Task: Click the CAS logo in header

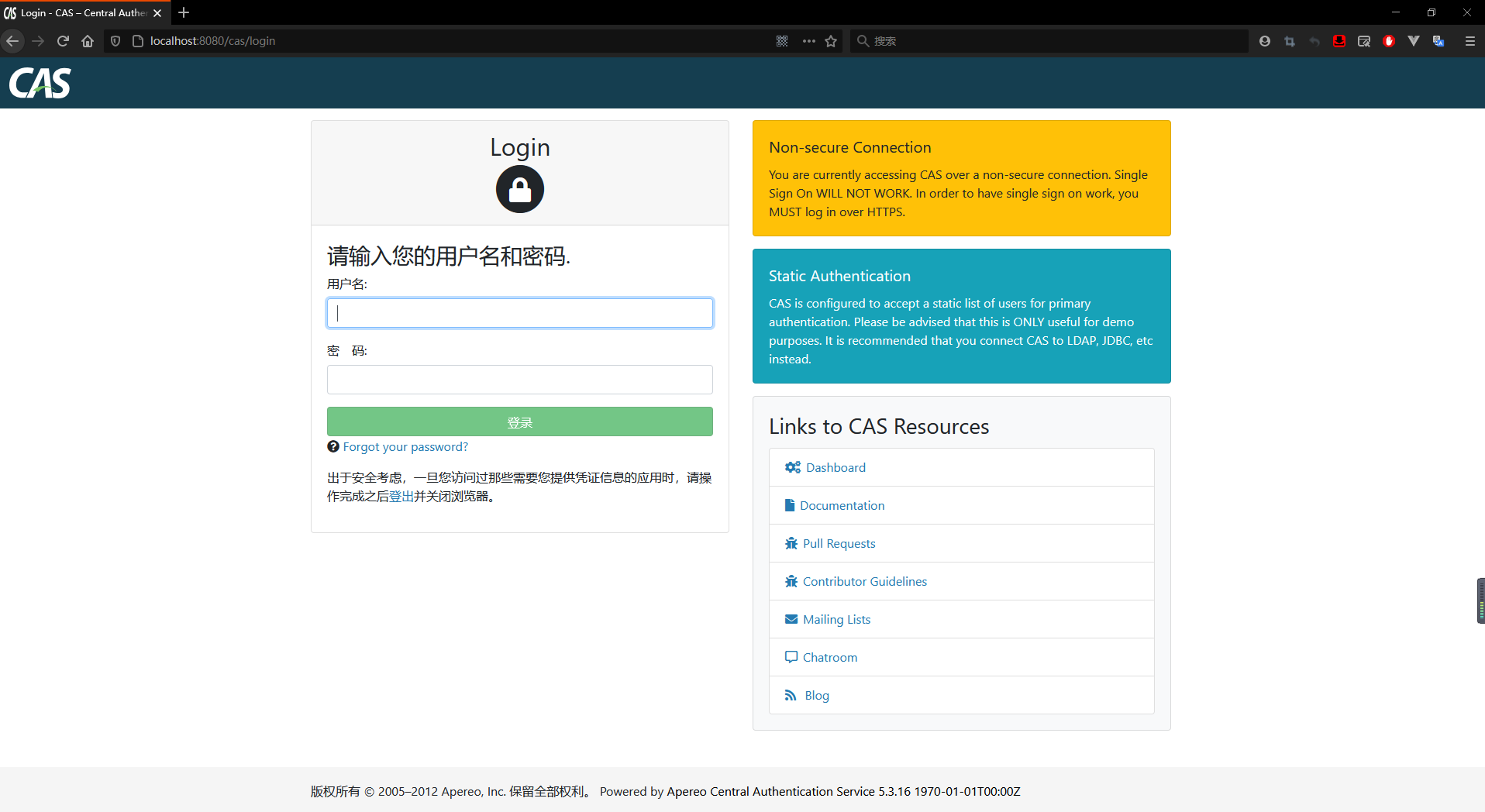Action: [40, 83]
